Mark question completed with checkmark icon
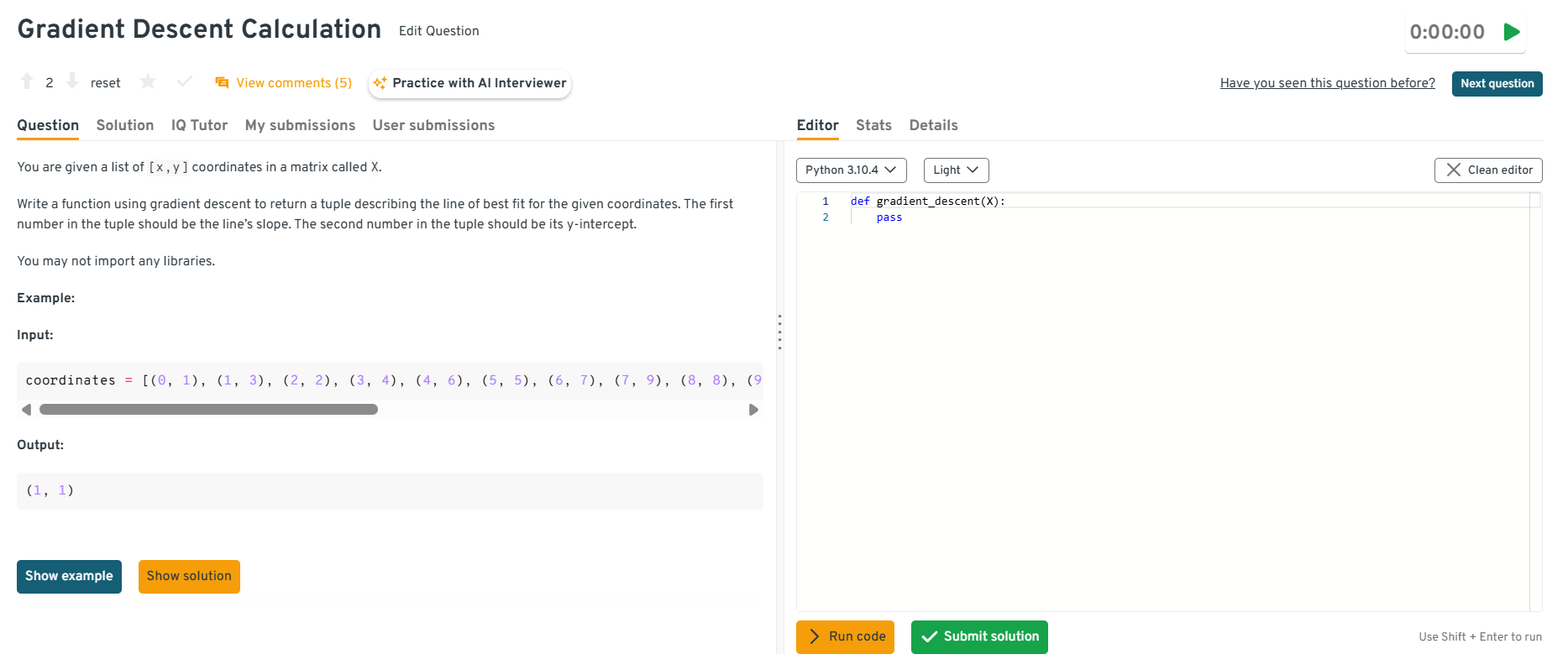 [x=185, y=81]
